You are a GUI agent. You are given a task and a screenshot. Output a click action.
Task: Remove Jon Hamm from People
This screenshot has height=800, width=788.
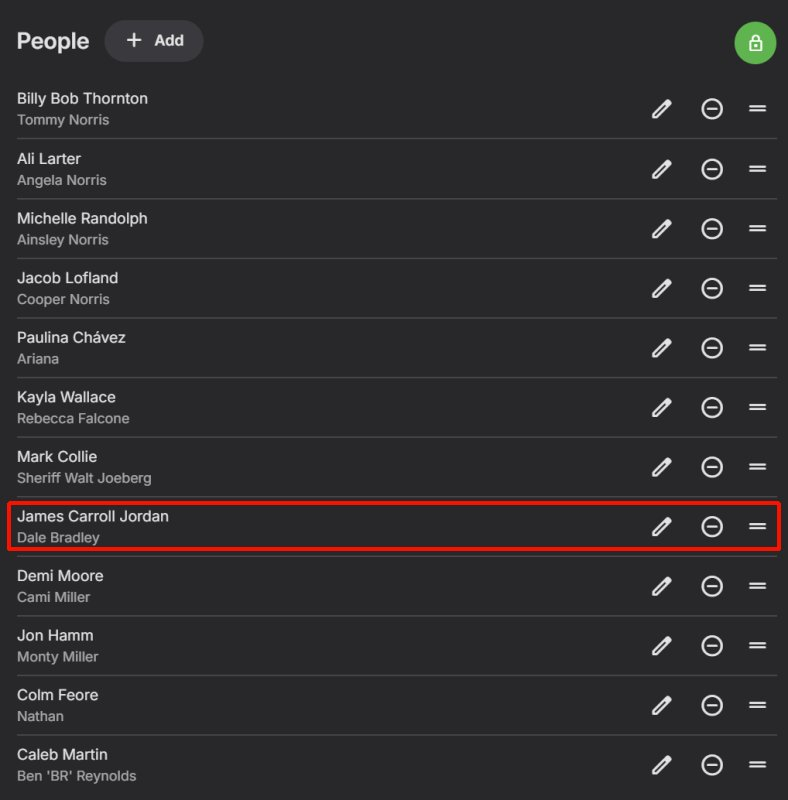(x=712, y=646)
